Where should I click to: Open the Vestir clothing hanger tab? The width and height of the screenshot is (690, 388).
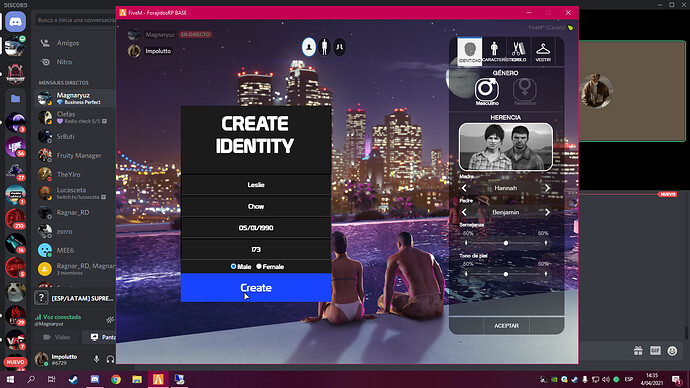pyautogui.click(x=543, y=51)
